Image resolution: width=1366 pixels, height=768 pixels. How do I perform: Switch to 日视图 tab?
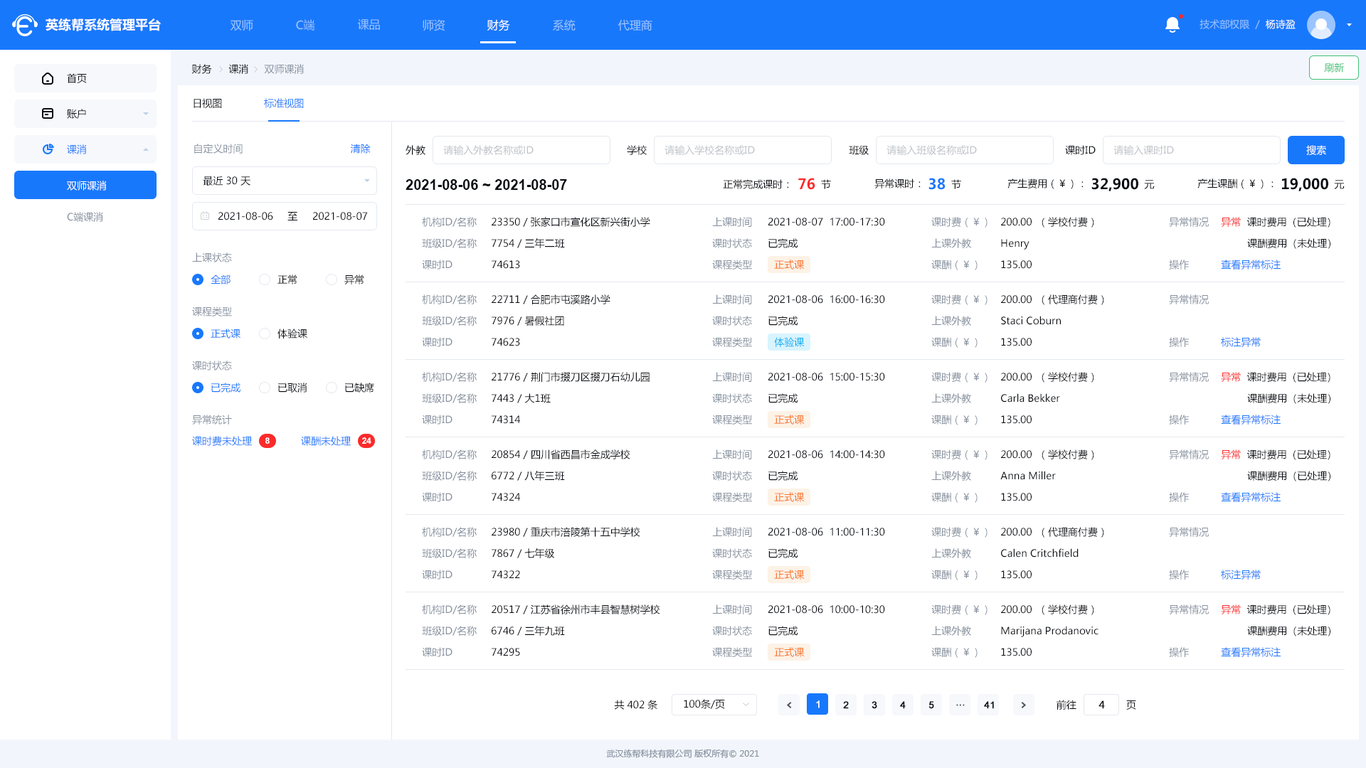point(207,104)
